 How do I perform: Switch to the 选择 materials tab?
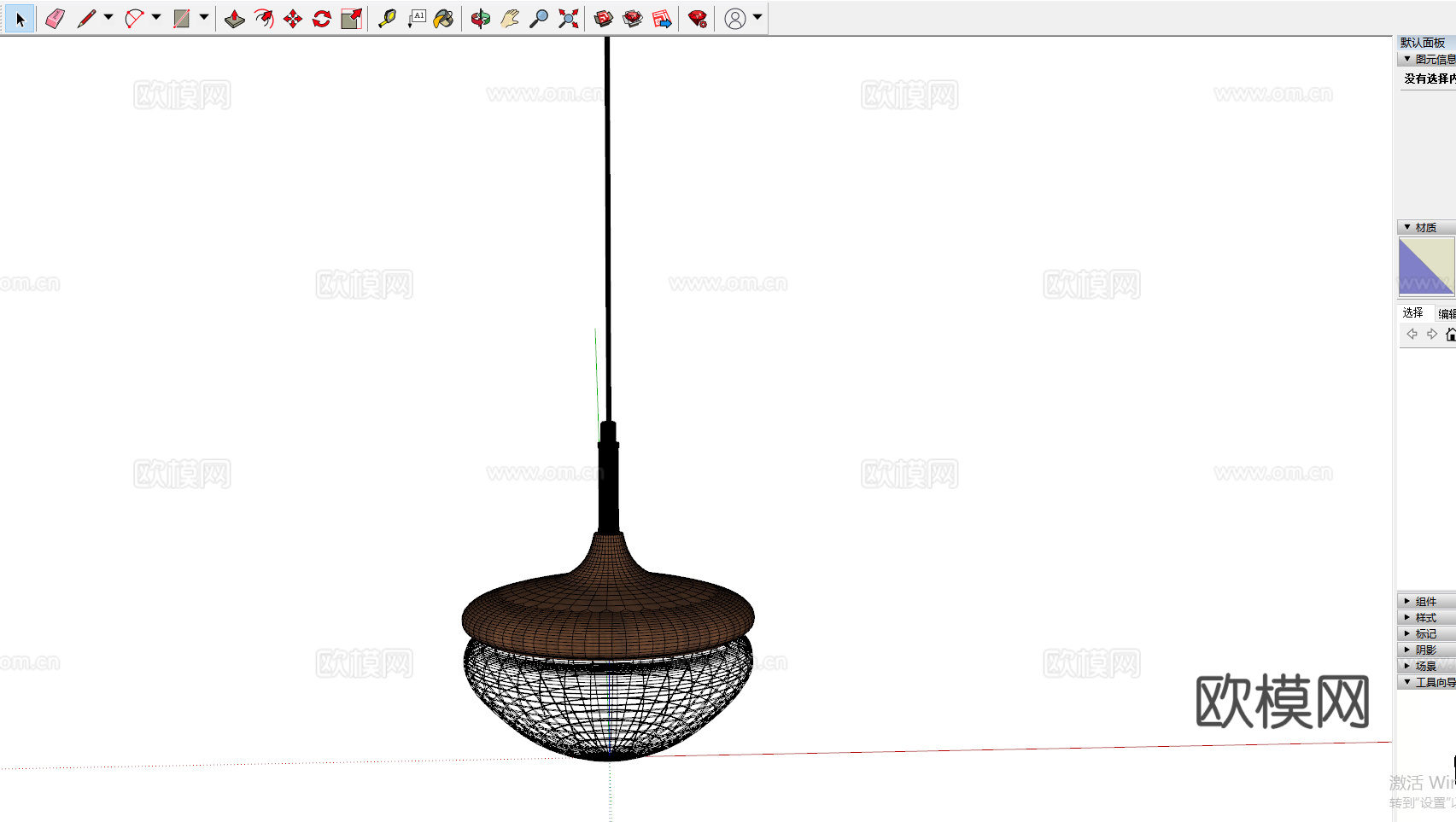(x=1413, y=312)
